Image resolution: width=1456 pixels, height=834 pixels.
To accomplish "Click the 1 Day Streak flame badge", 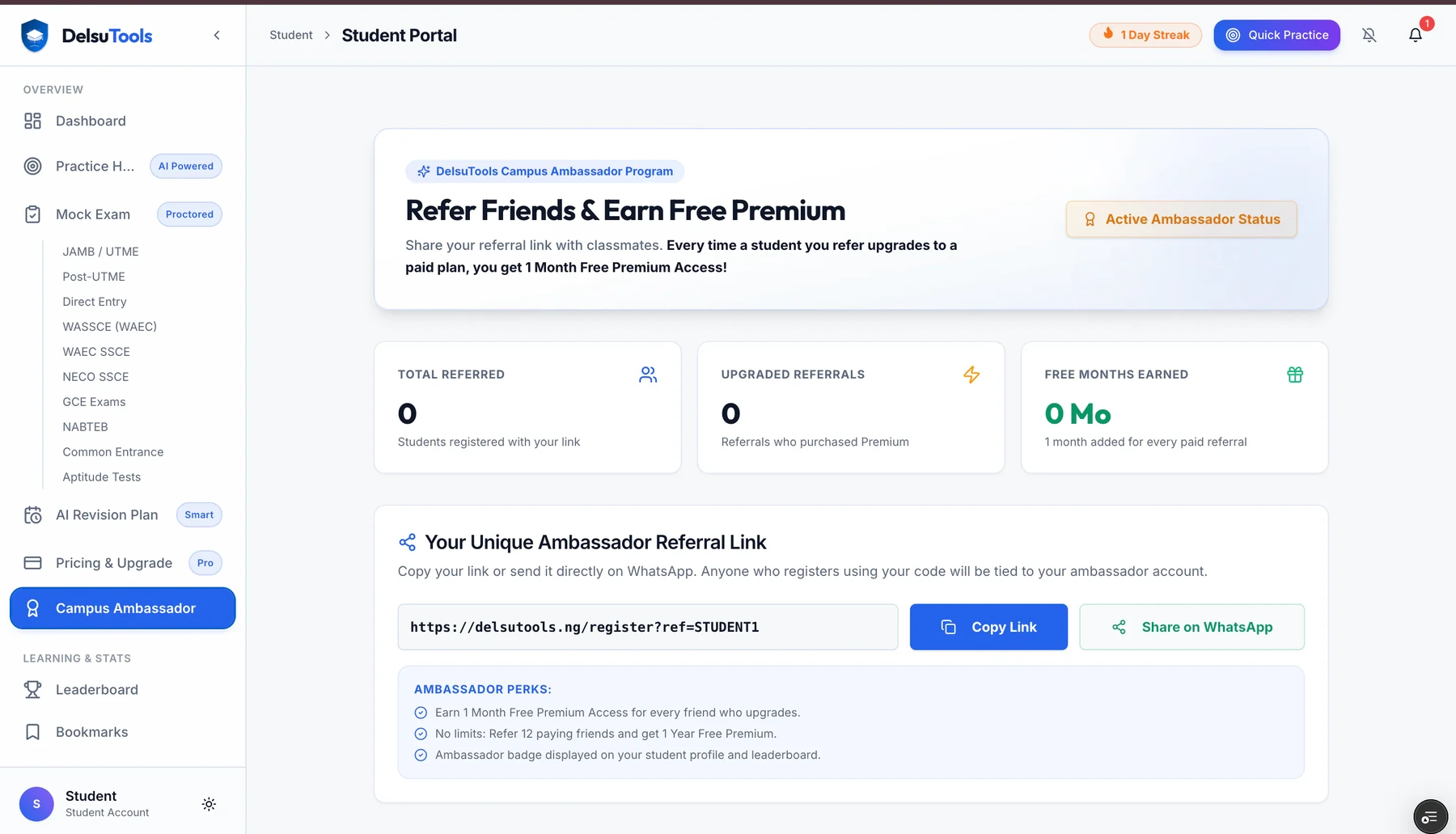I will (x=1145, y=35).
